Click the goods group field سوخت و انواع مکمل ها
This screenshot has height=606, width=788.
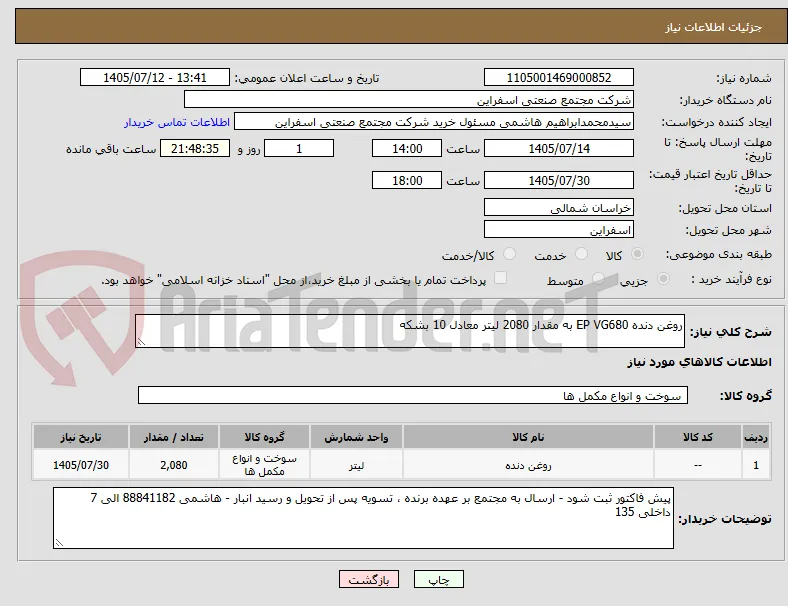(413, 395)
